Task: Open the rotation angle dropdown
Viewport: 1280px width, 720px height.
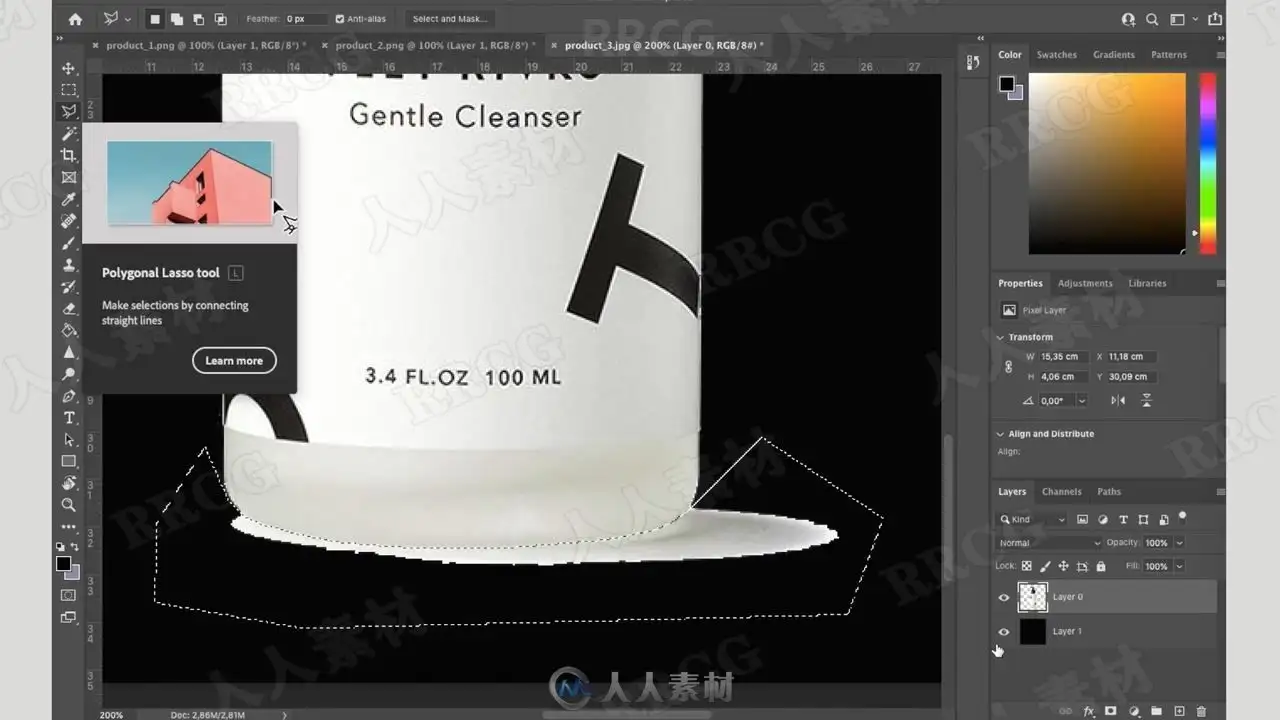Action: click(x=1081, y=401)
